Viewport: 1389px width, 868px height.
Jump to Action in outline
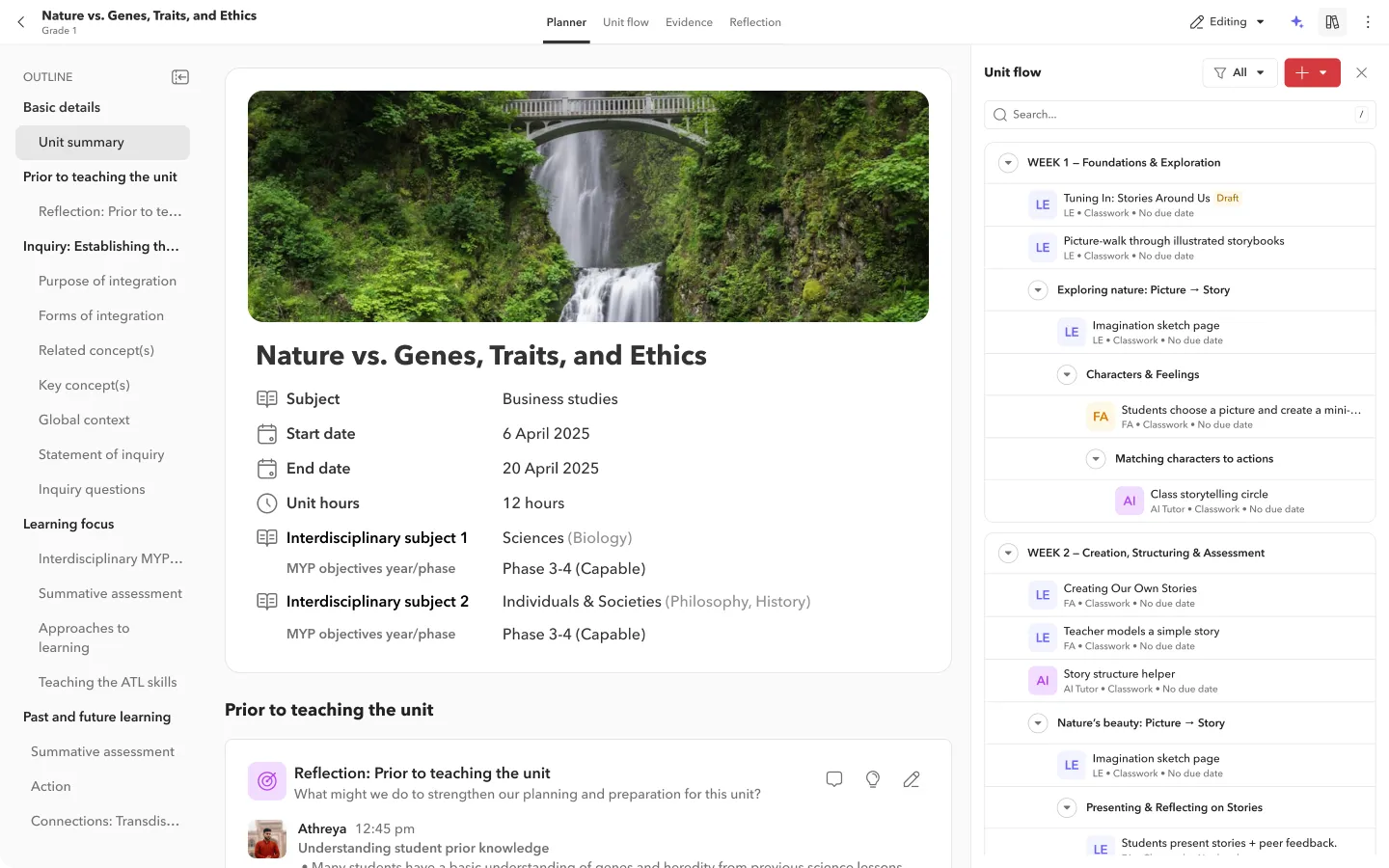point(51,786)
